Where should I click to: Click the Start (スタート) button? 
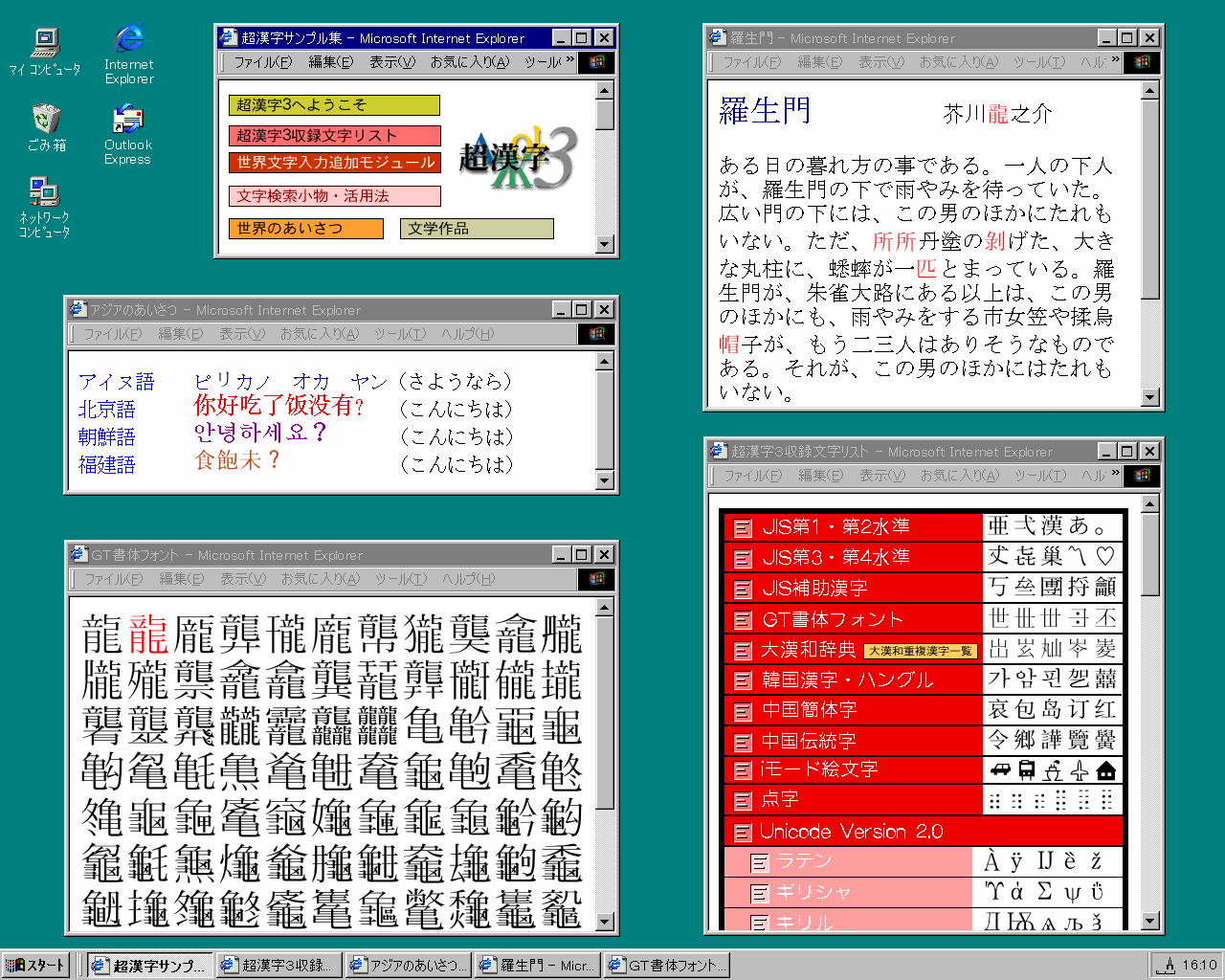[34, 965]
